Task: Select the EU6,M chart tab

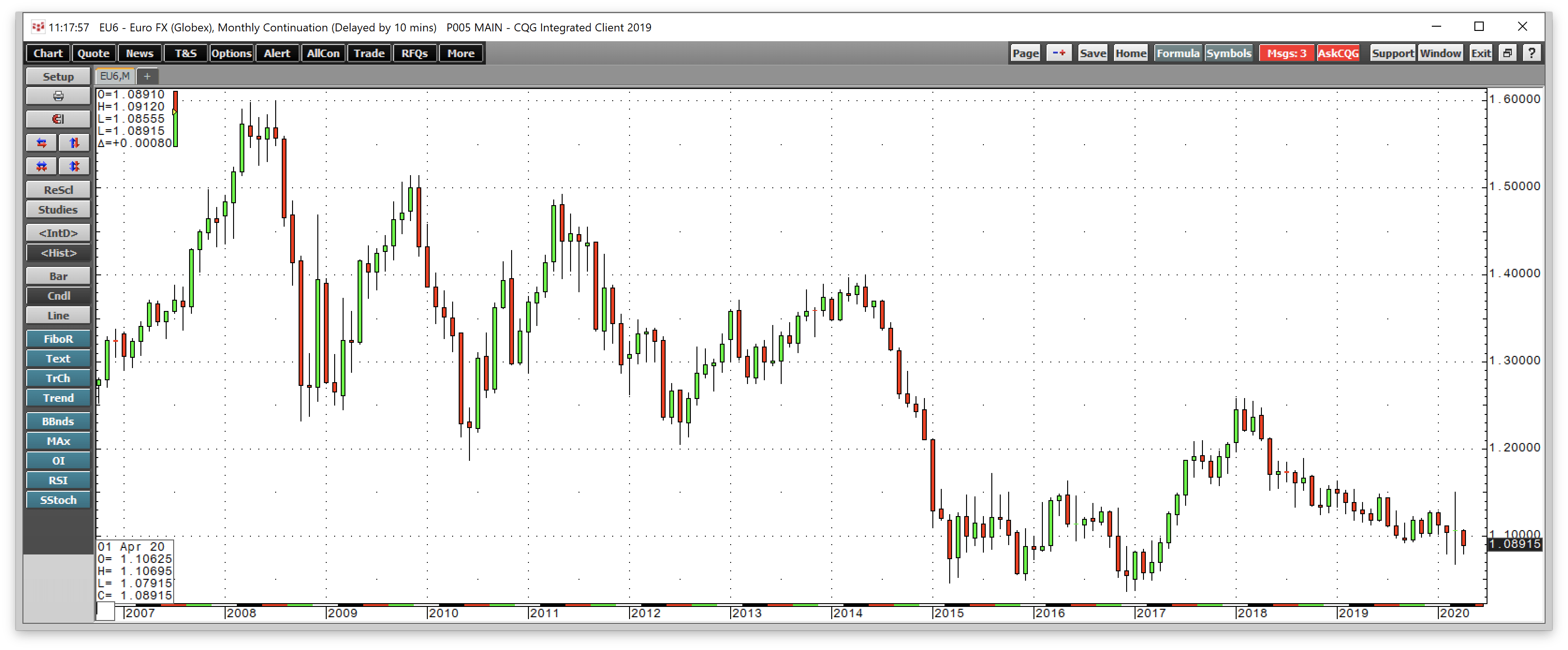Action: click(115, 76)
